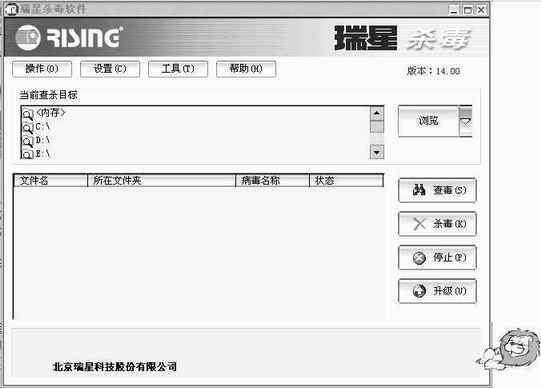
Task: Click the 版本: 14.00 version text
Action: [x=433, y=71]
